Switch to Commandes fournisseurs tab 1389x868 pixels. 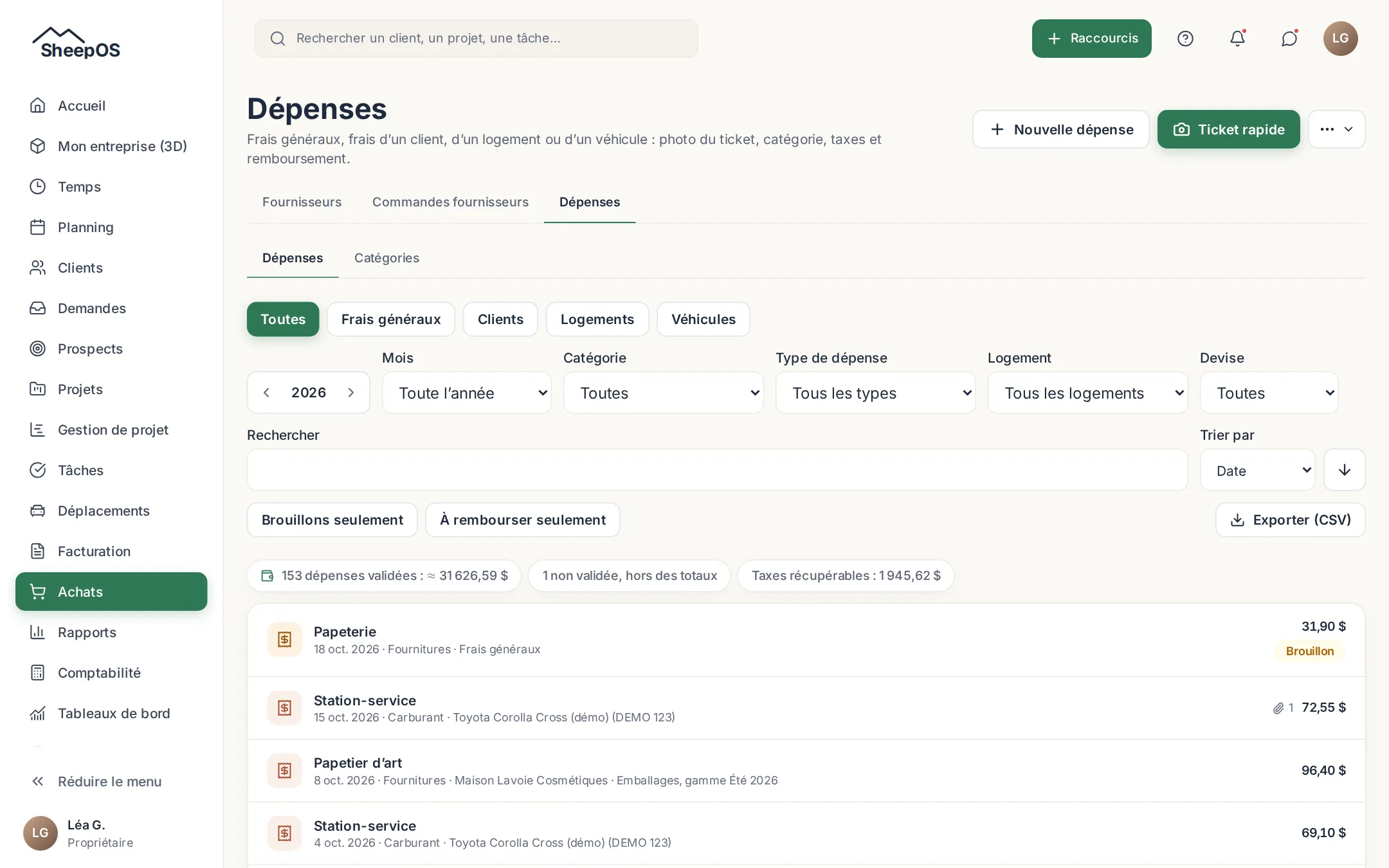(450, 202)
